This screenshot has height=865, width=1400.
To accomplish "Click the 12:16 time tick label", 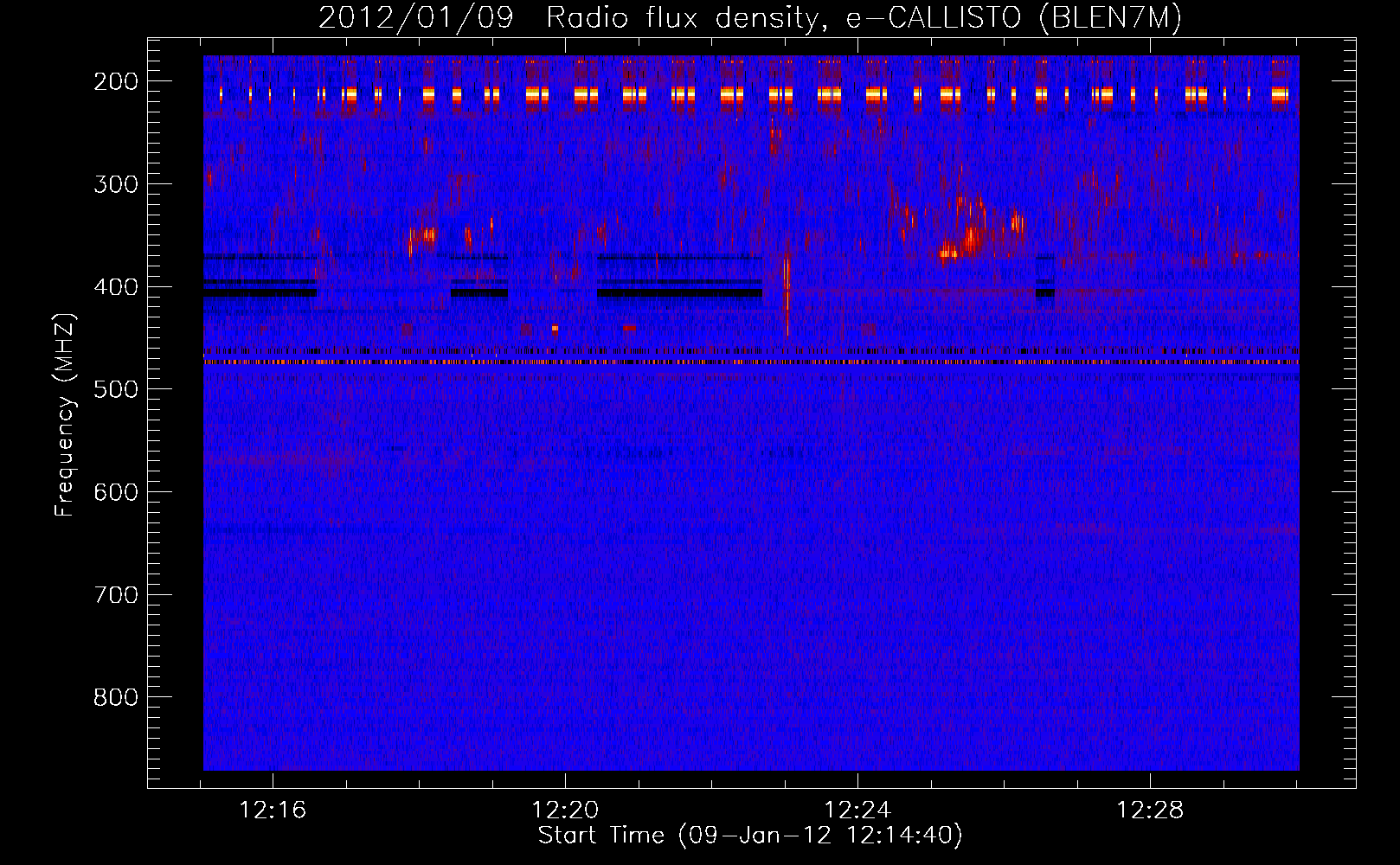I will click(273, 811).
